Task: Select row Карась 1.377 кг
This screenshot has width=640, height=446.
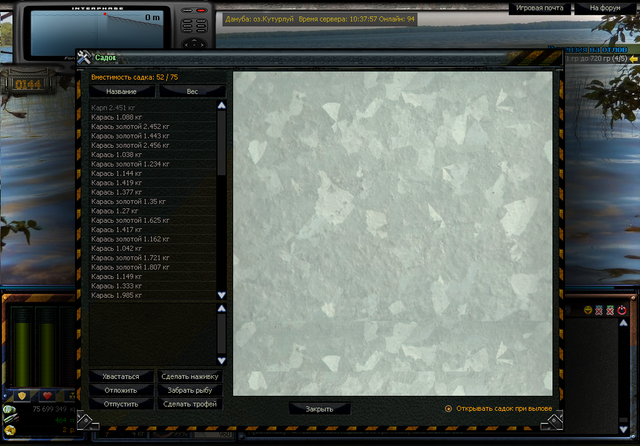Action: (x=153, y=192)
